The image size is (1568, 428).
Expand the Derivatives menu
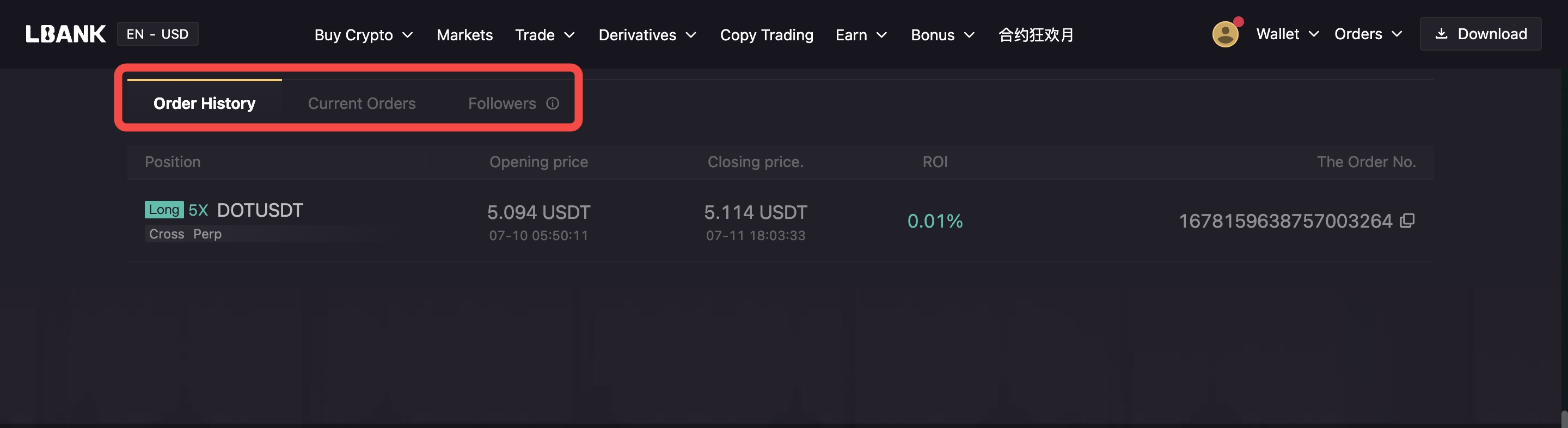pyautogui.click(x=647, y=35)
